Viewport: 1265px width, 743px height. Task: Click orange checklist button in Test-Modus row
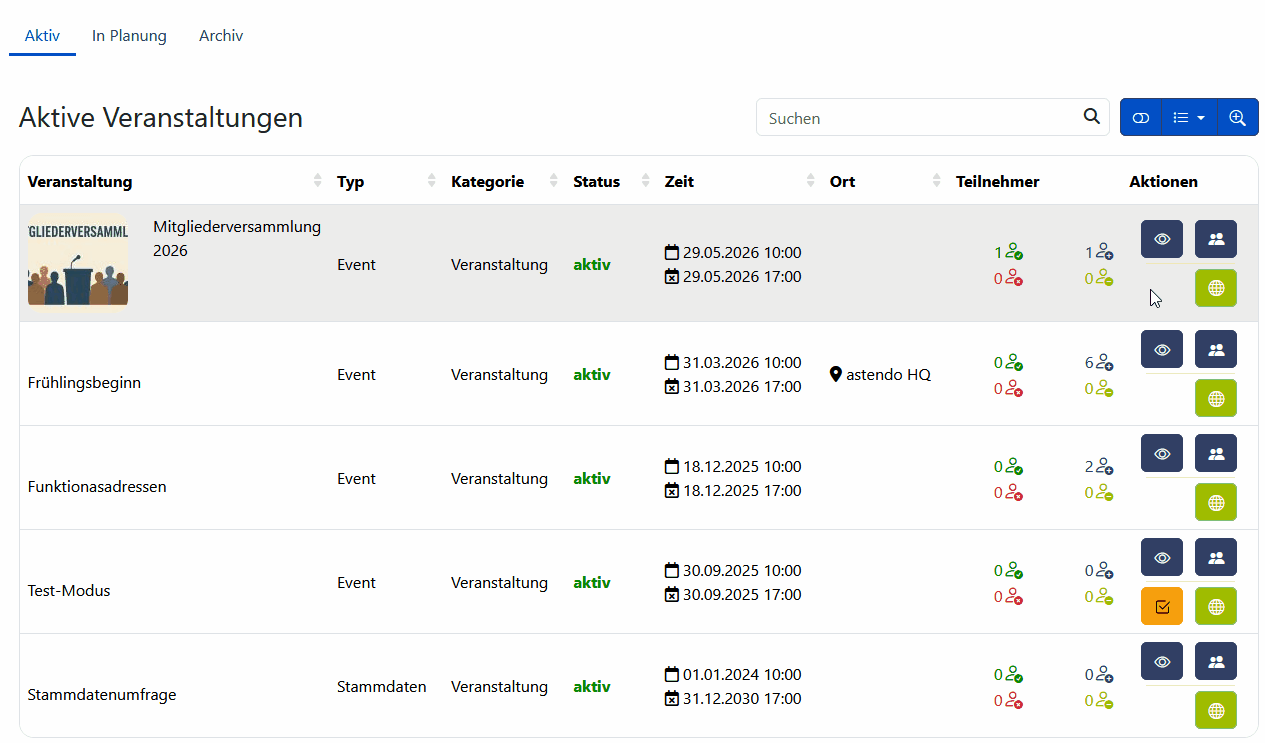point(1161,606)
